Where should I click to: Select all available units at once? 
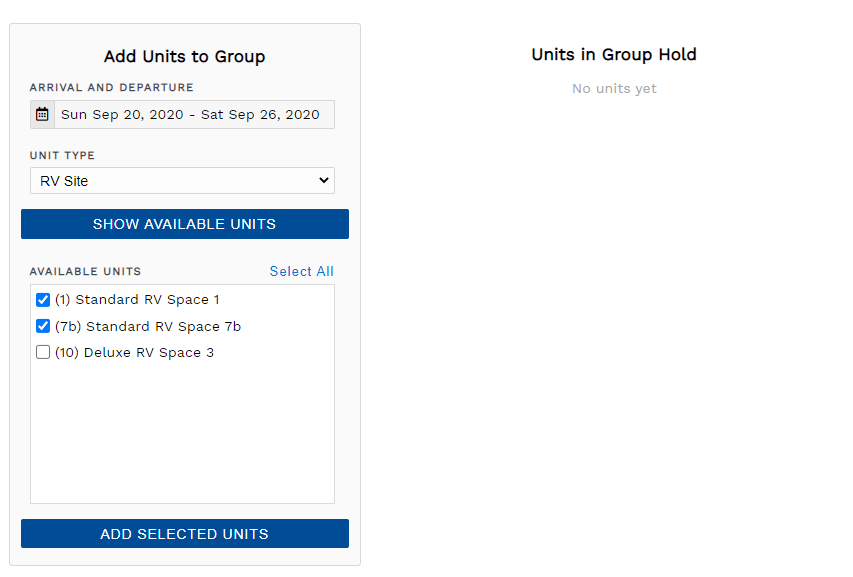(x=301, y=271)
